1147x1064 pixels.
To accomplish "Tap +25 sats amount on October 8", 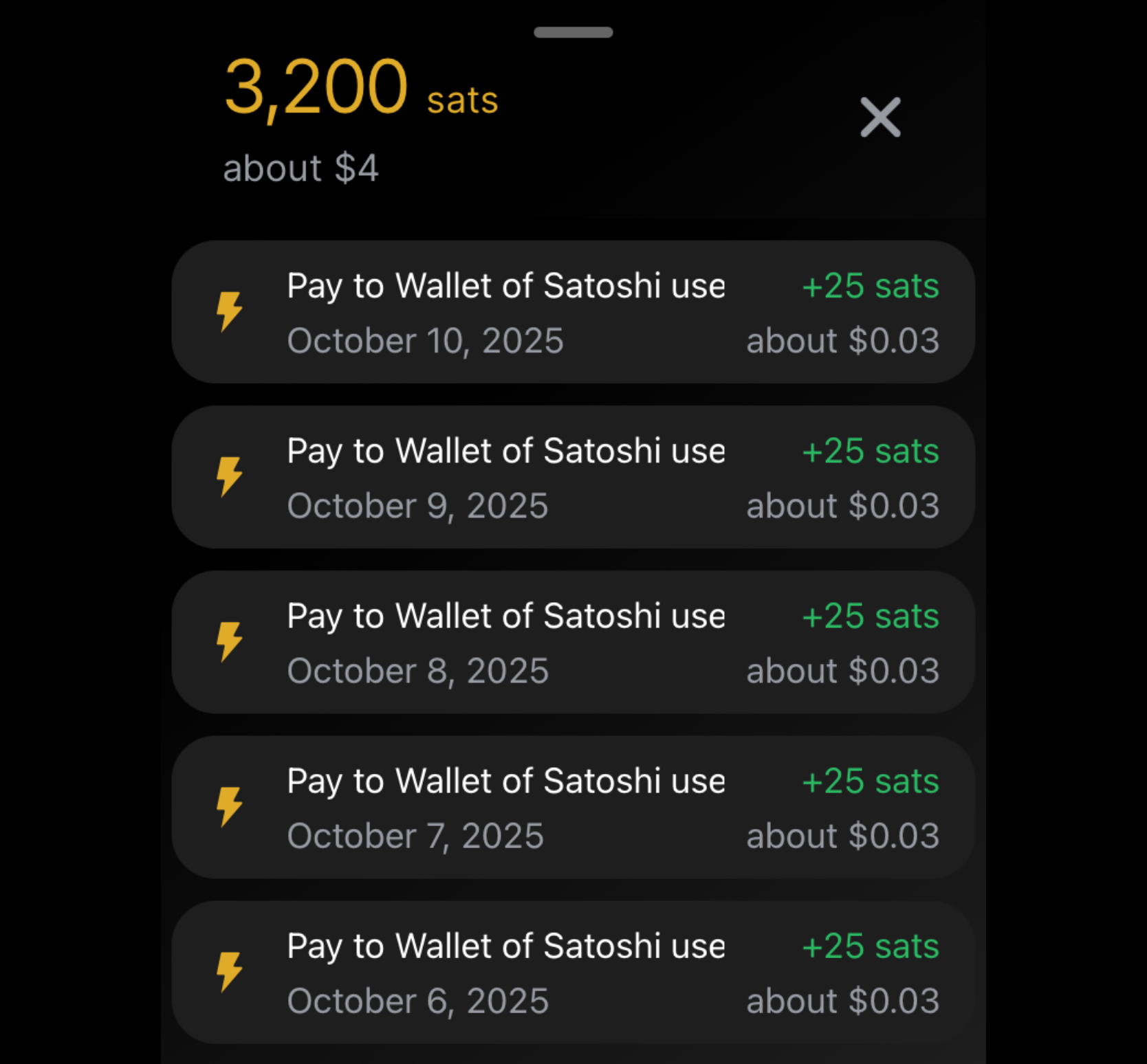I will pyautogui.click(x=870, y=616).
